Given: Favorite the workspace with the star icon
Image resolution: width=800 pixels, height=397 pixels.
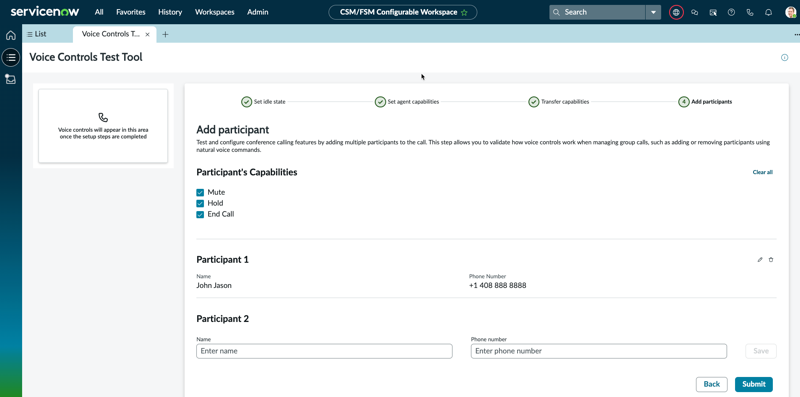Looking at the screenshot, I should [464, 12].
